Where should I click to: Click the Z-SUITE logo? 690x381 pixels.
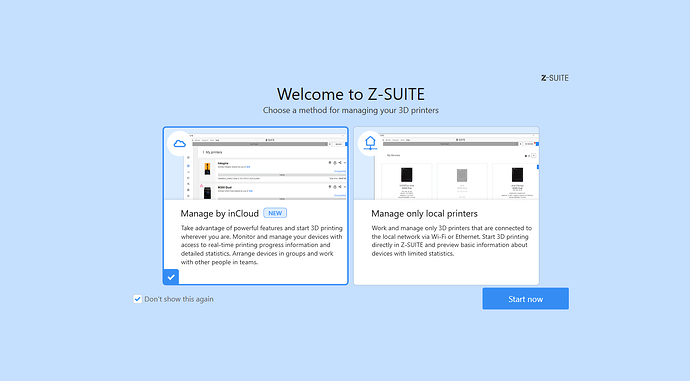[x=554, y=78]
